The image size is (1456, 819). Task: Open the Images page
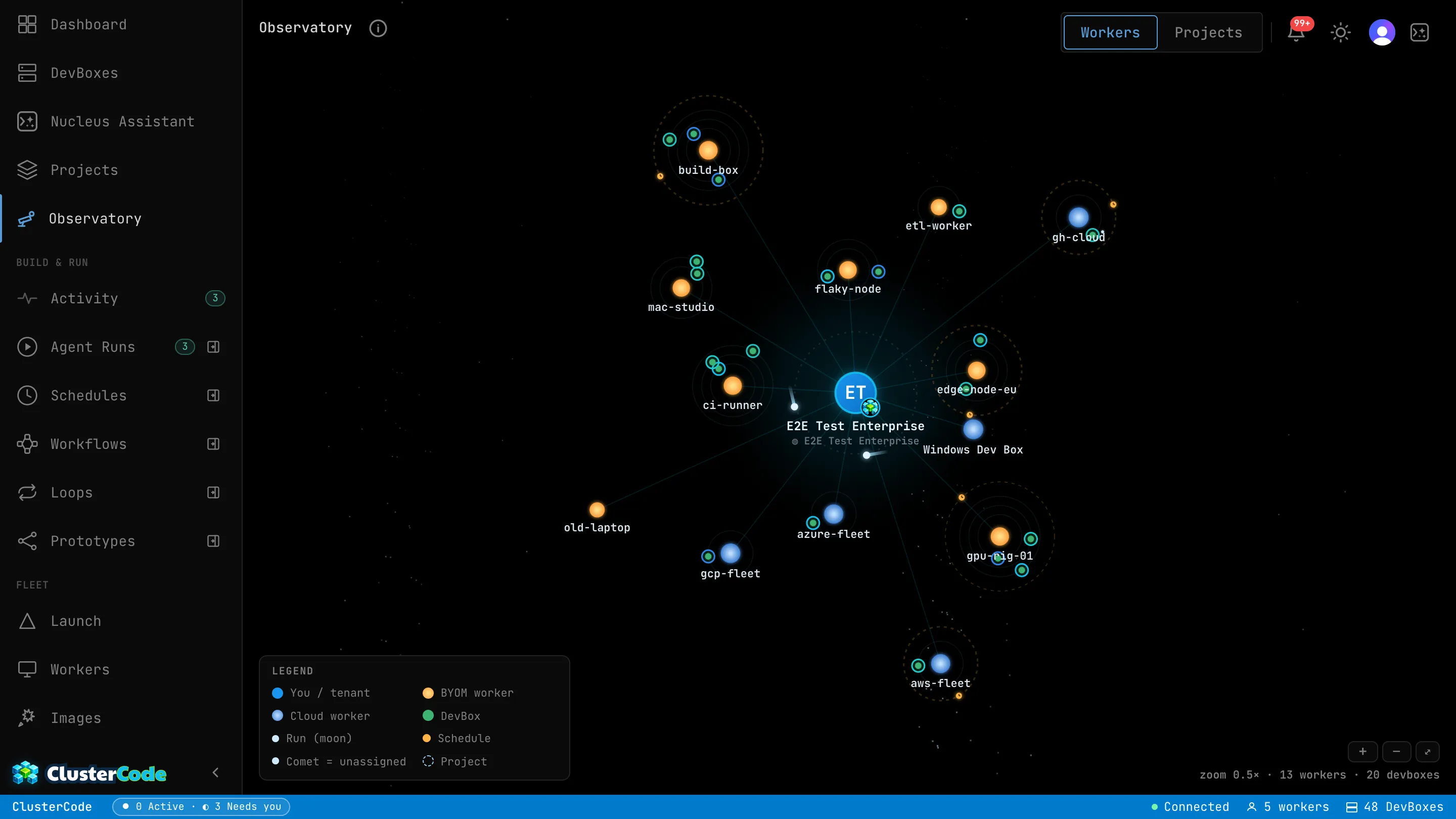[121, 718]
